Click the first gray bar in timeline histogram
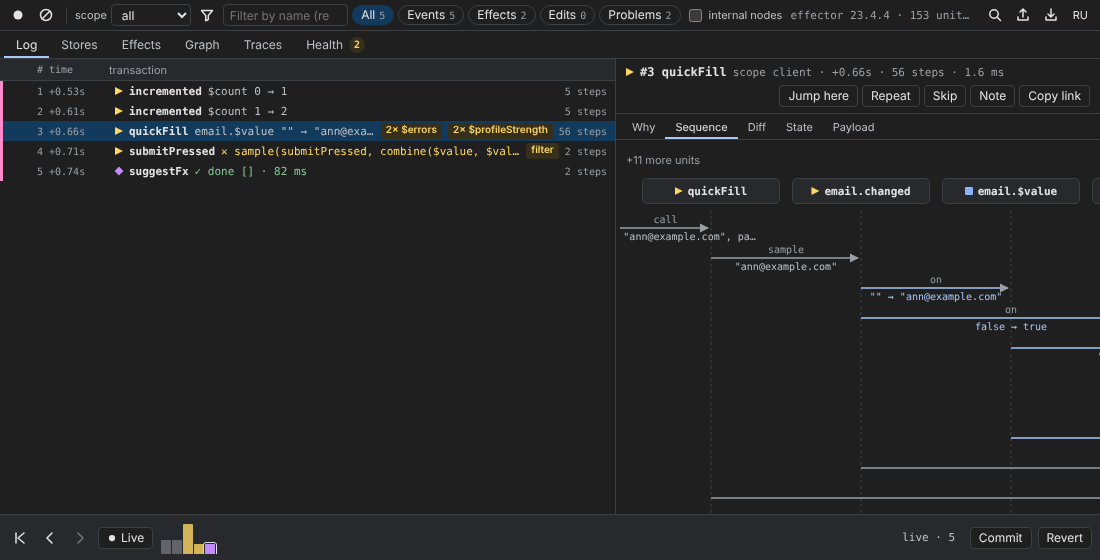The image size is (1100, 560). pyautogui.click(x=166, y=547)
